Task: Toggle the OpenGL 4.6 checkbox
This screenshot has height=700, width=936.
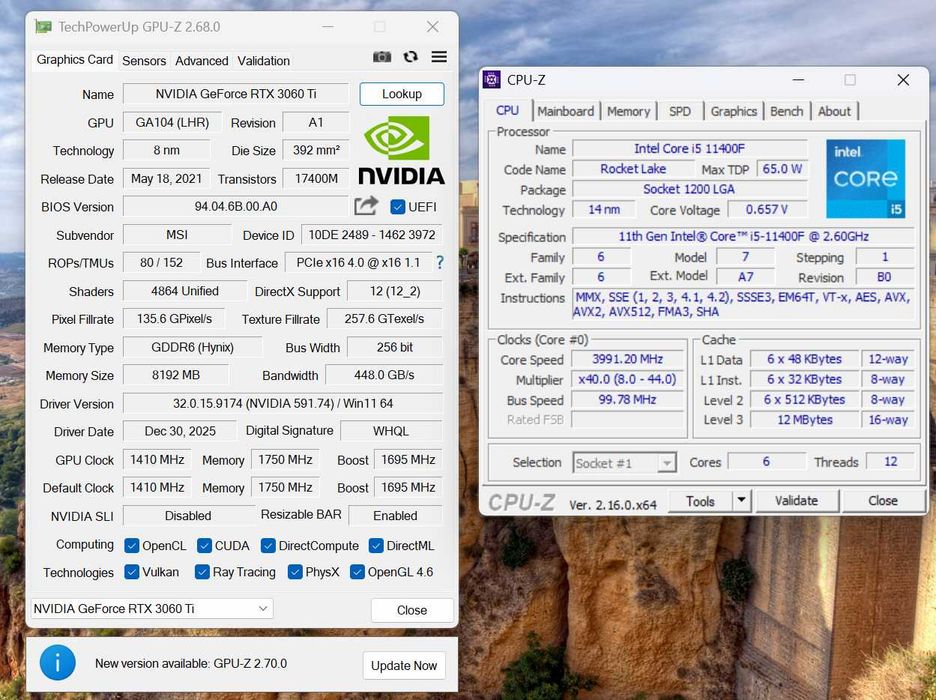Action: click(x=357, y=572)
